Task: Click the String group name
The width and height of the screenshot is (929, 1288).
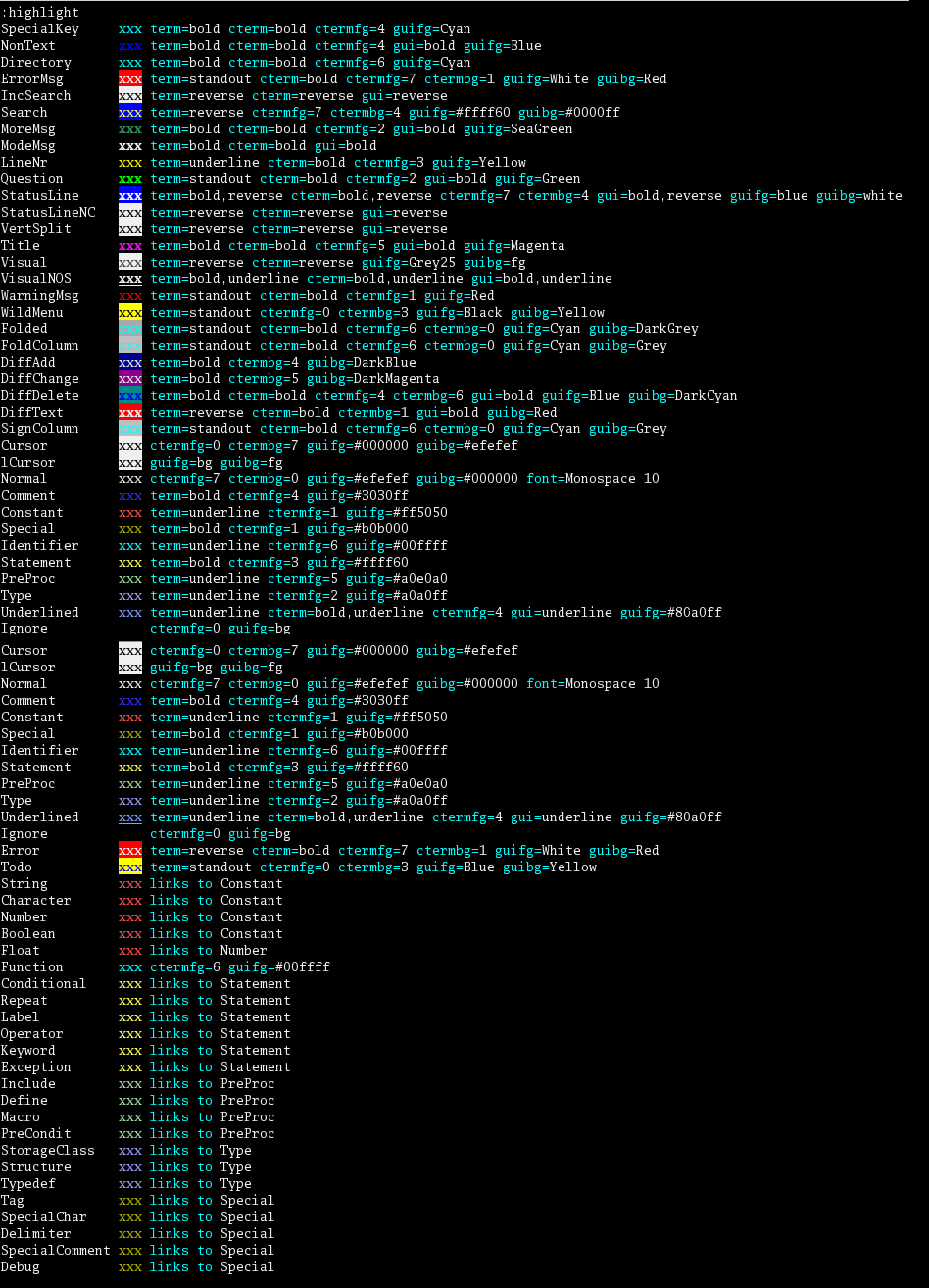Action: click(x=24, y=884)
